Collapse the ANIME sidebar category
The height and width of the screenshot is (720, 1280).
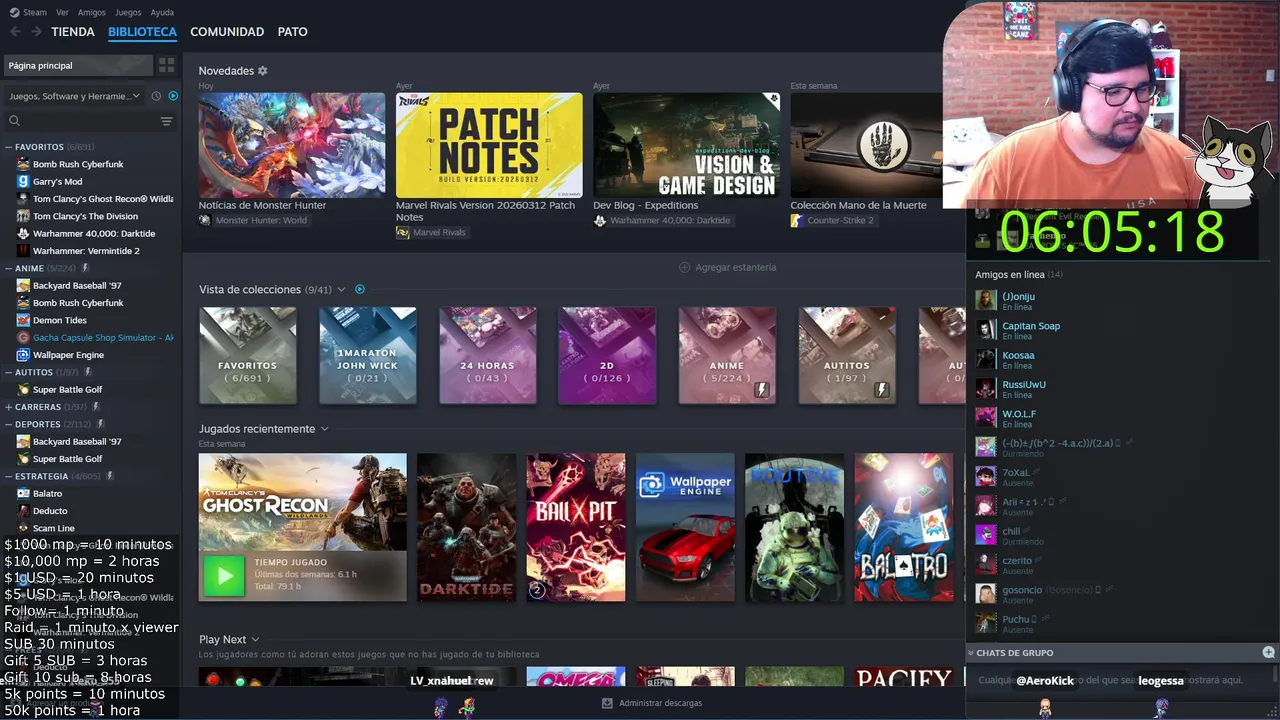[x=9, y=268]
